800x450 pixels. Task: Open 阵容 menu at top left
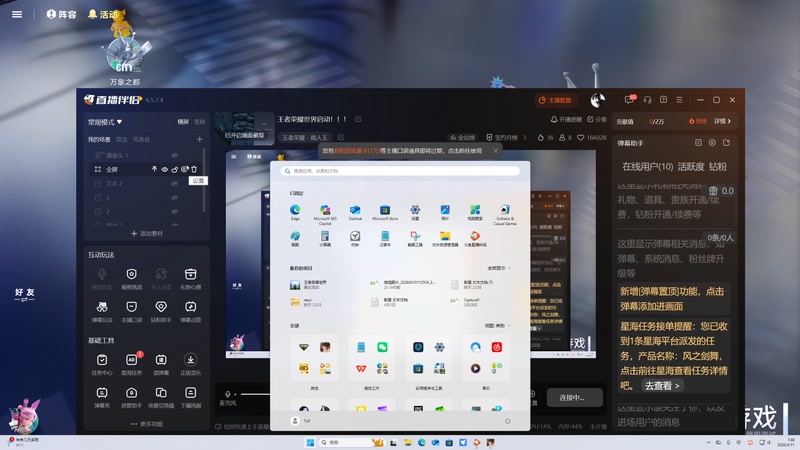[x=61, y=14]
